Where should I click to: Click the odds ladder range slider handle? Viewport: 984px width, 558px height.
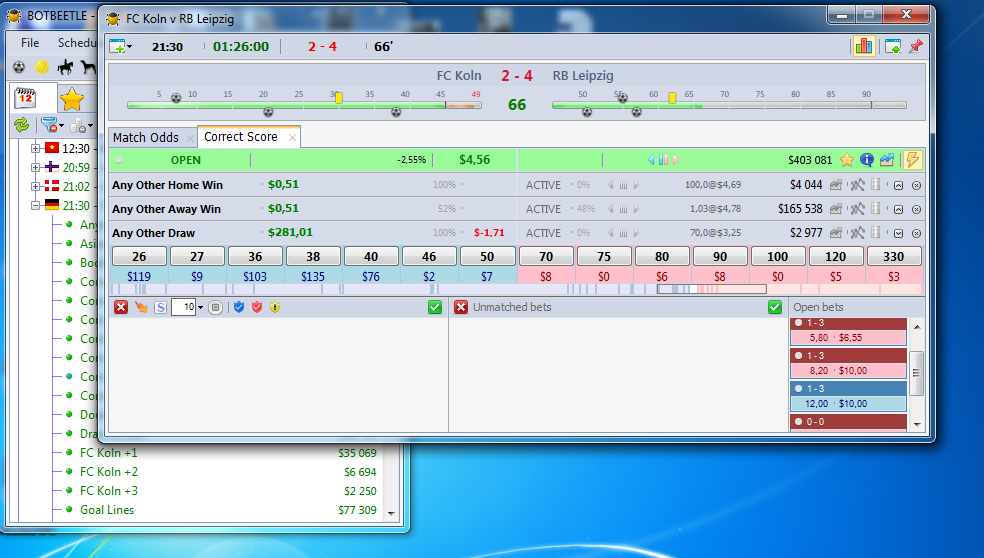click(x=712, y=289)
